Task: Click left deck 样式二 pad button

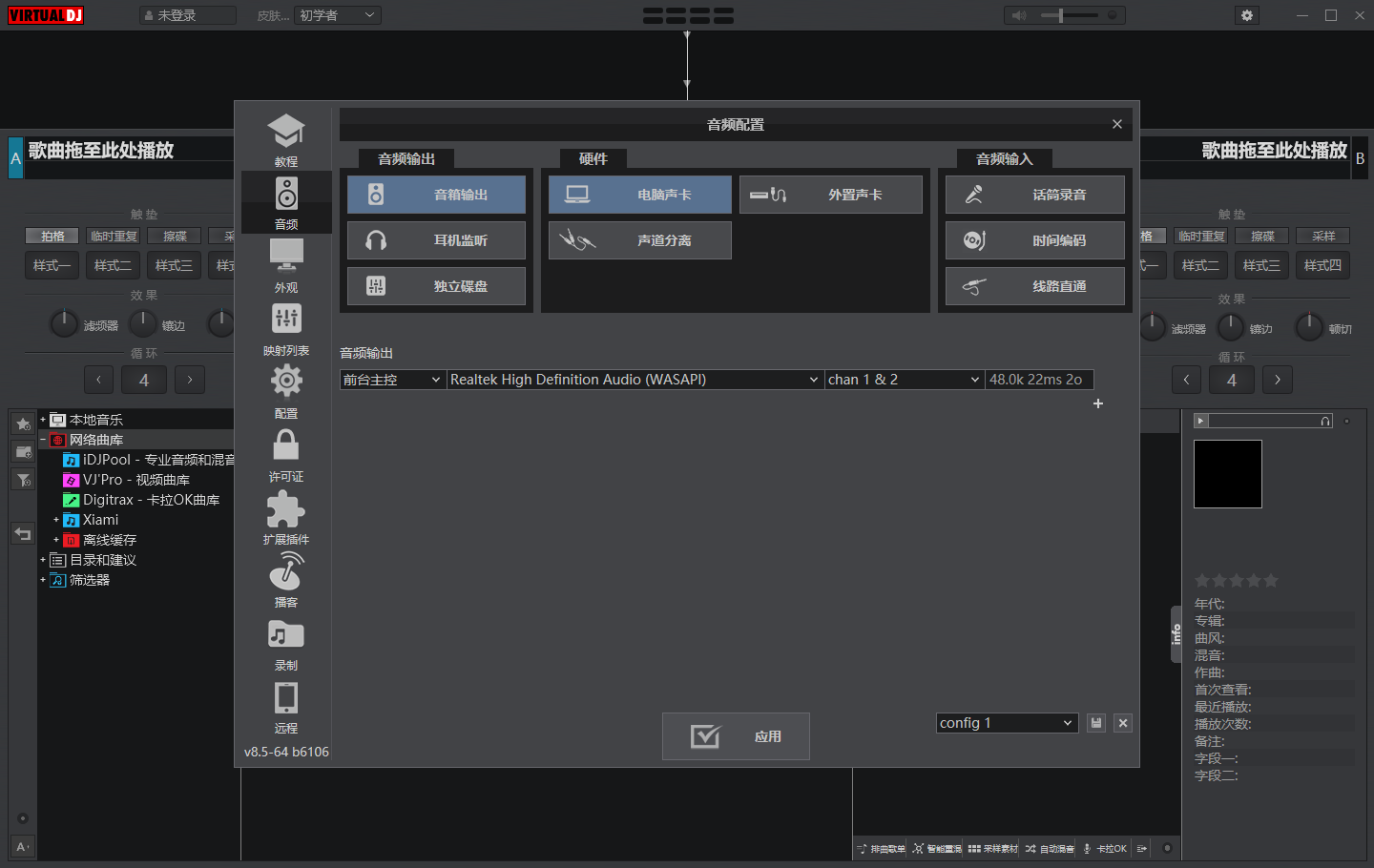Action: point(113,265)
